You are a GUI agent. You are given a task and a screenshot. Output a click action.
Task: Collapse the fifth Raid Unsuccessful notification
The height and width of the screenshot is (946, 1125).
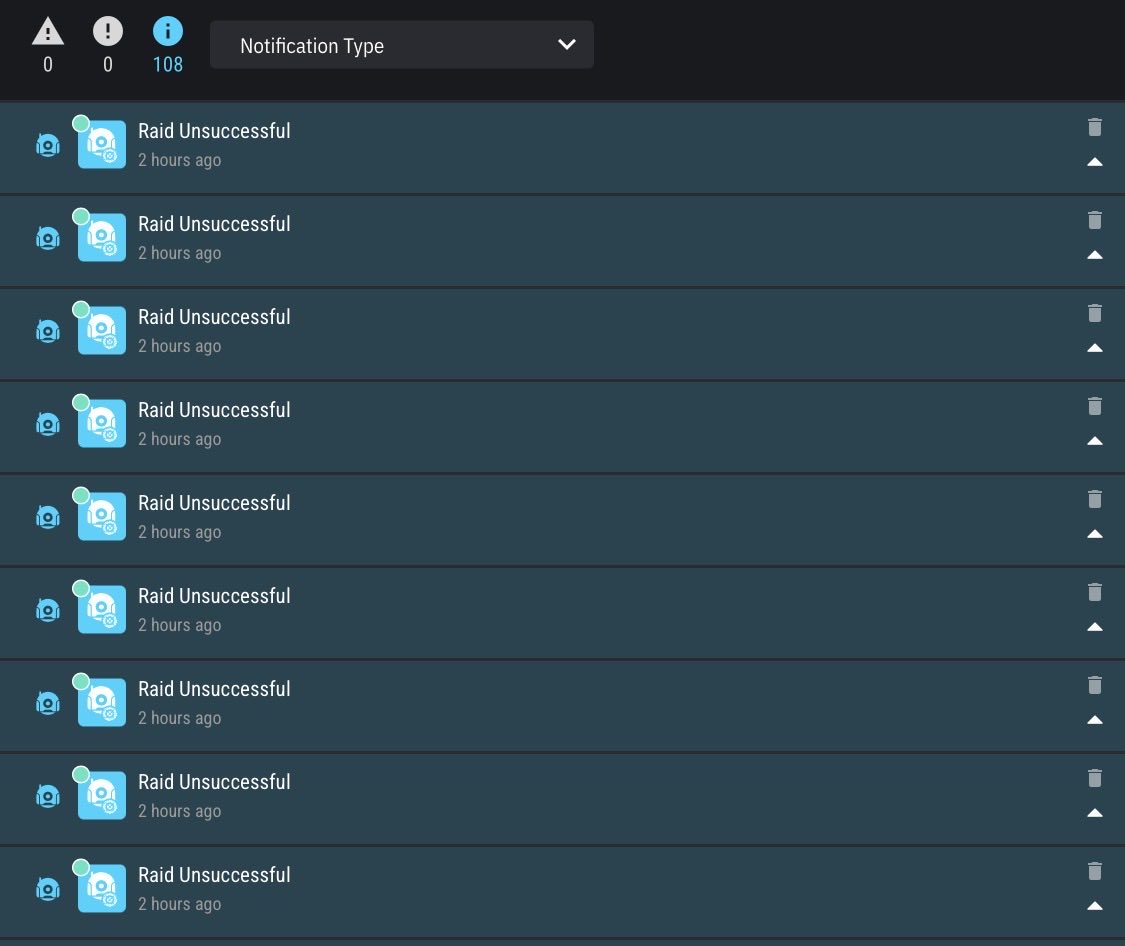1094,534
